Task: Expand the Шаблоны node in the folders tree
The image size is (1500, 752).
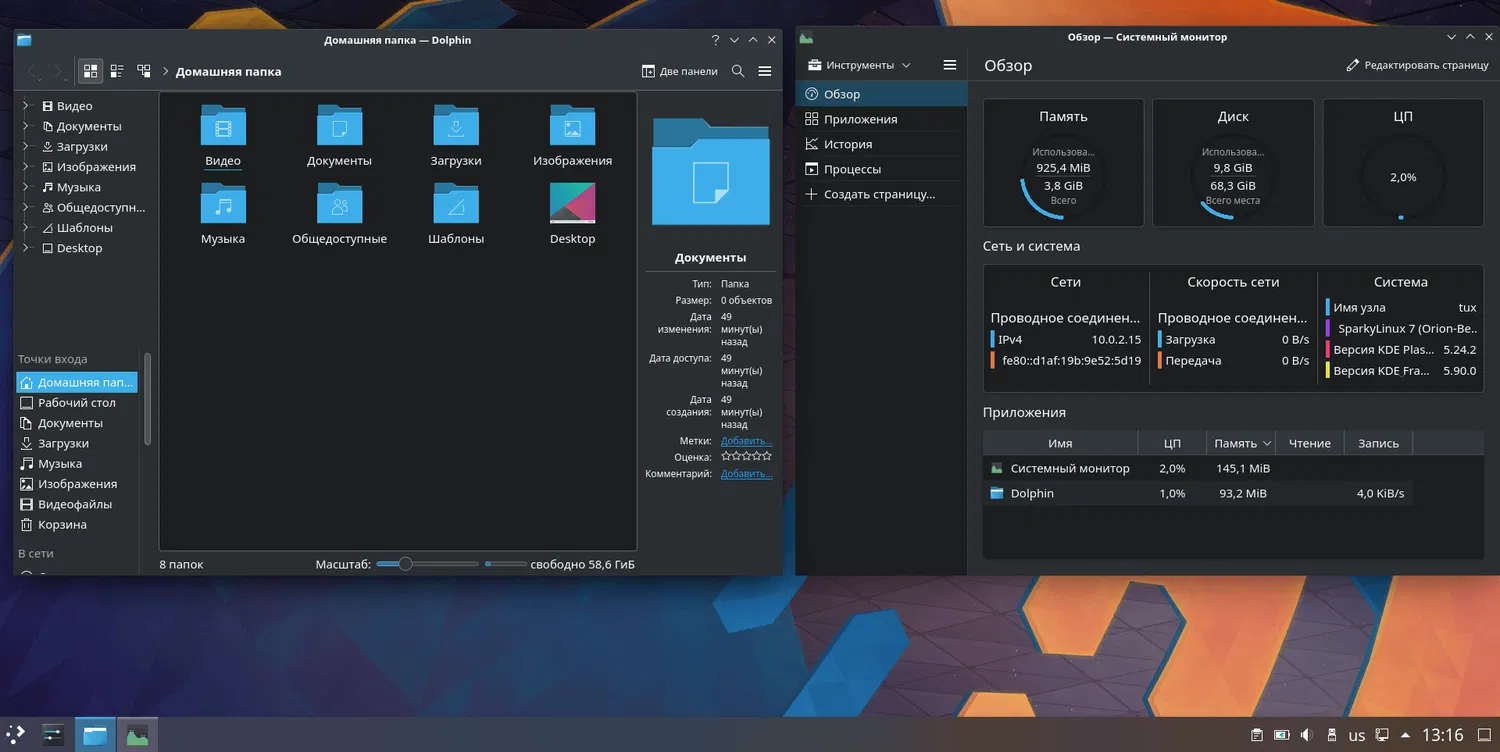Action: coord(27,228)
